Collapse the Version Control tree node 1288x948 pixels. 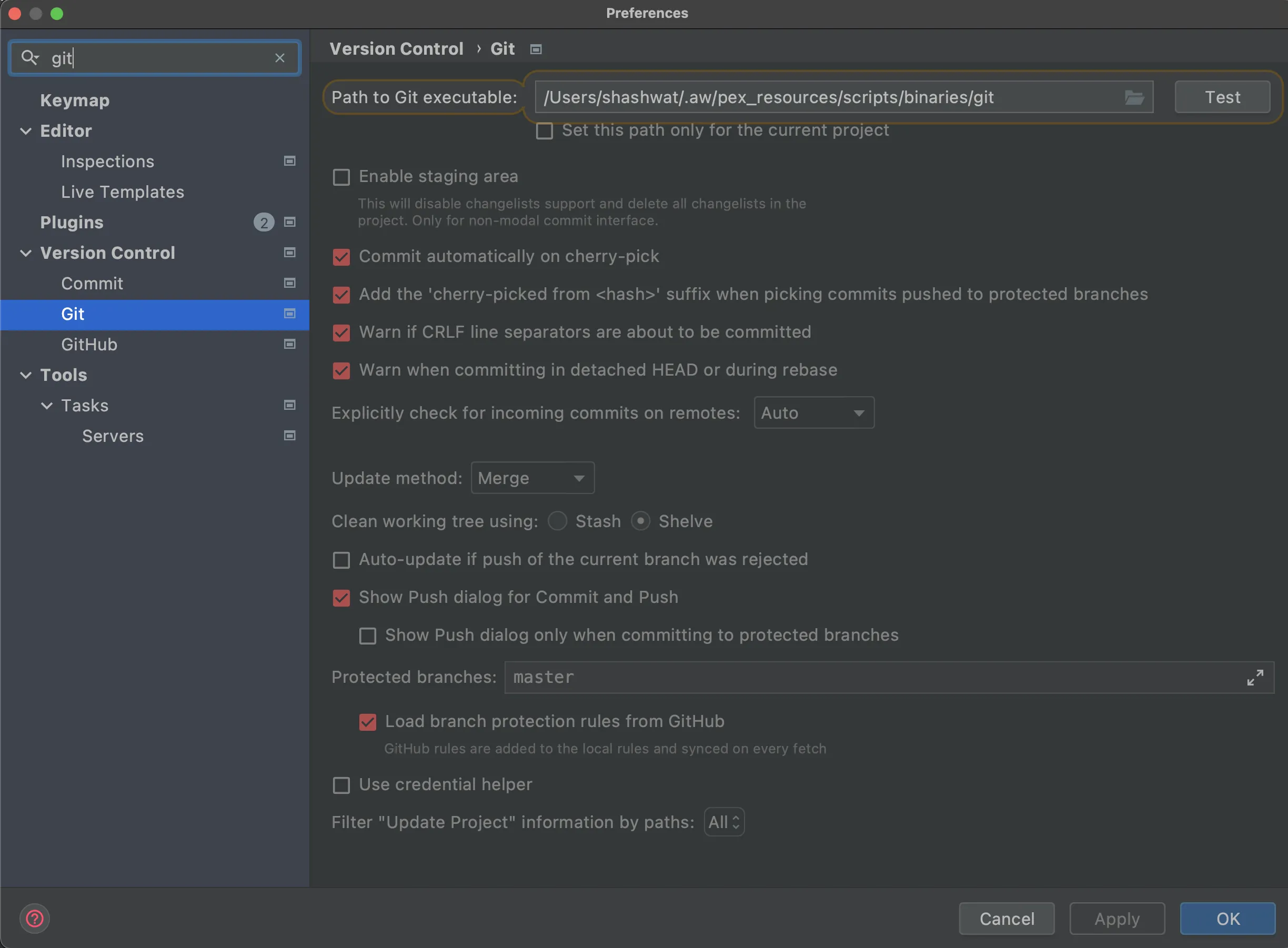click(x=26, y=253)
